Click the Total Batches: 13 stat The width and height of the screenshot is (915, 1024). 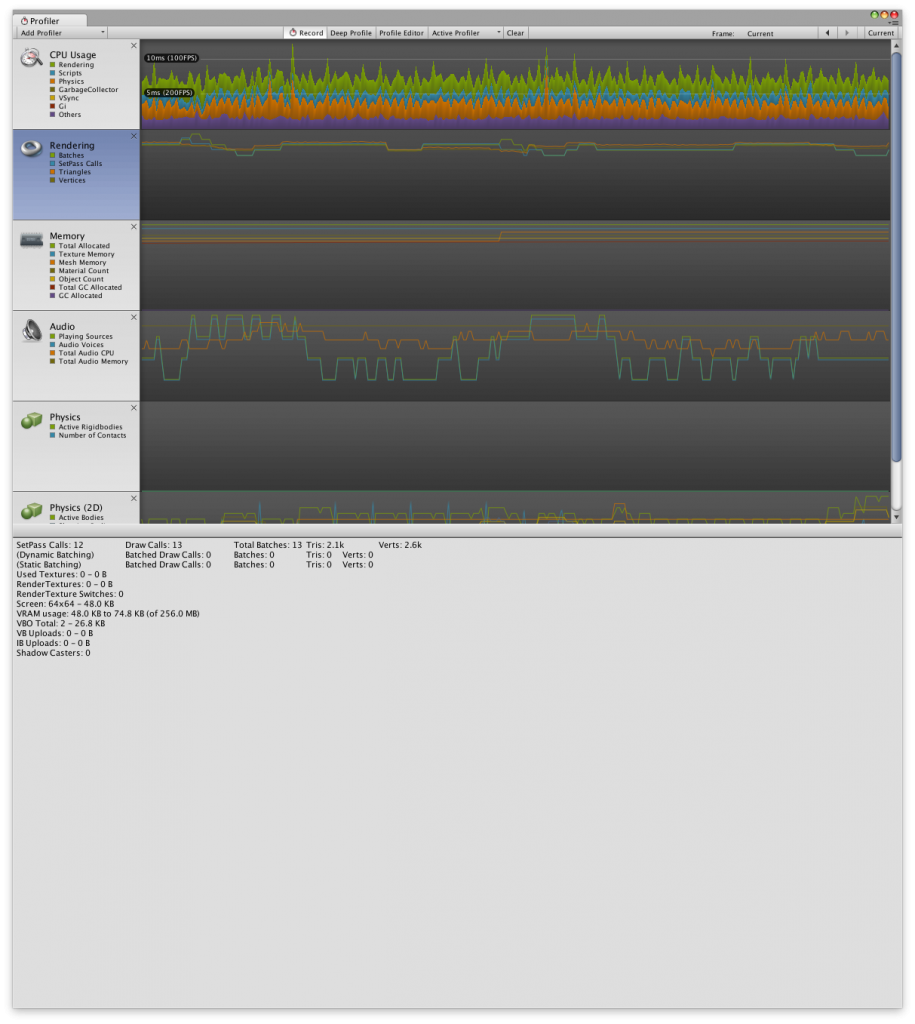(x=268, y=545)
